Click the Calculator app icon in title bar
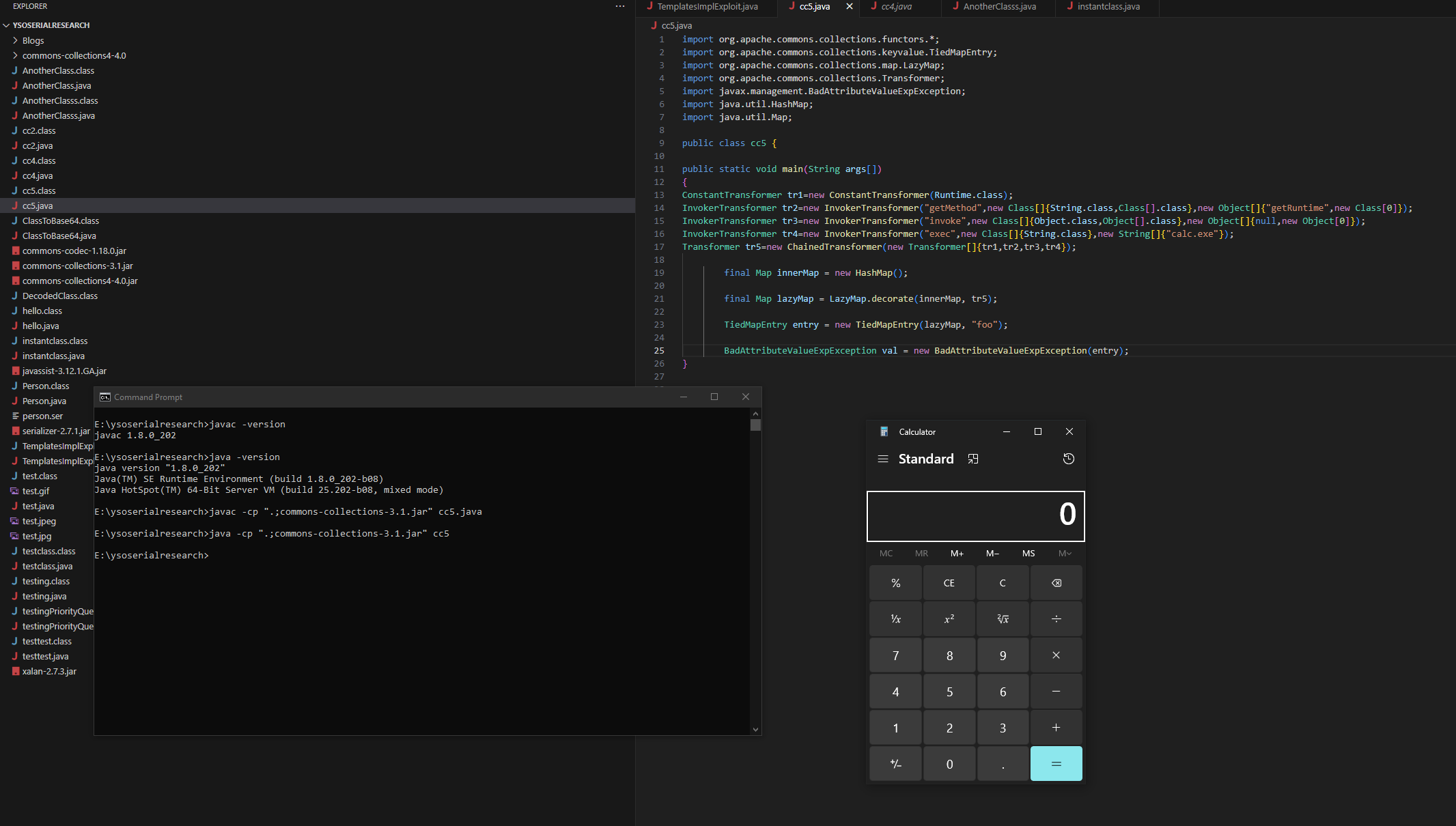Image resolution: width=1456 pixels, height=826 pixels. tap(884, 431)
